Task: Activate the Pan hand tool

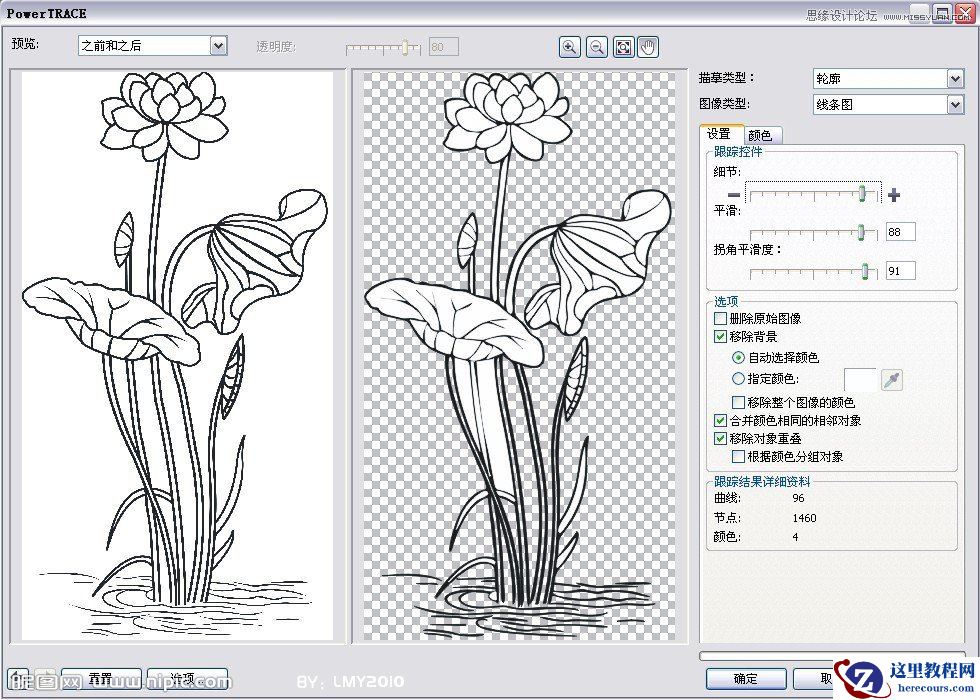Action: [646, 46]
